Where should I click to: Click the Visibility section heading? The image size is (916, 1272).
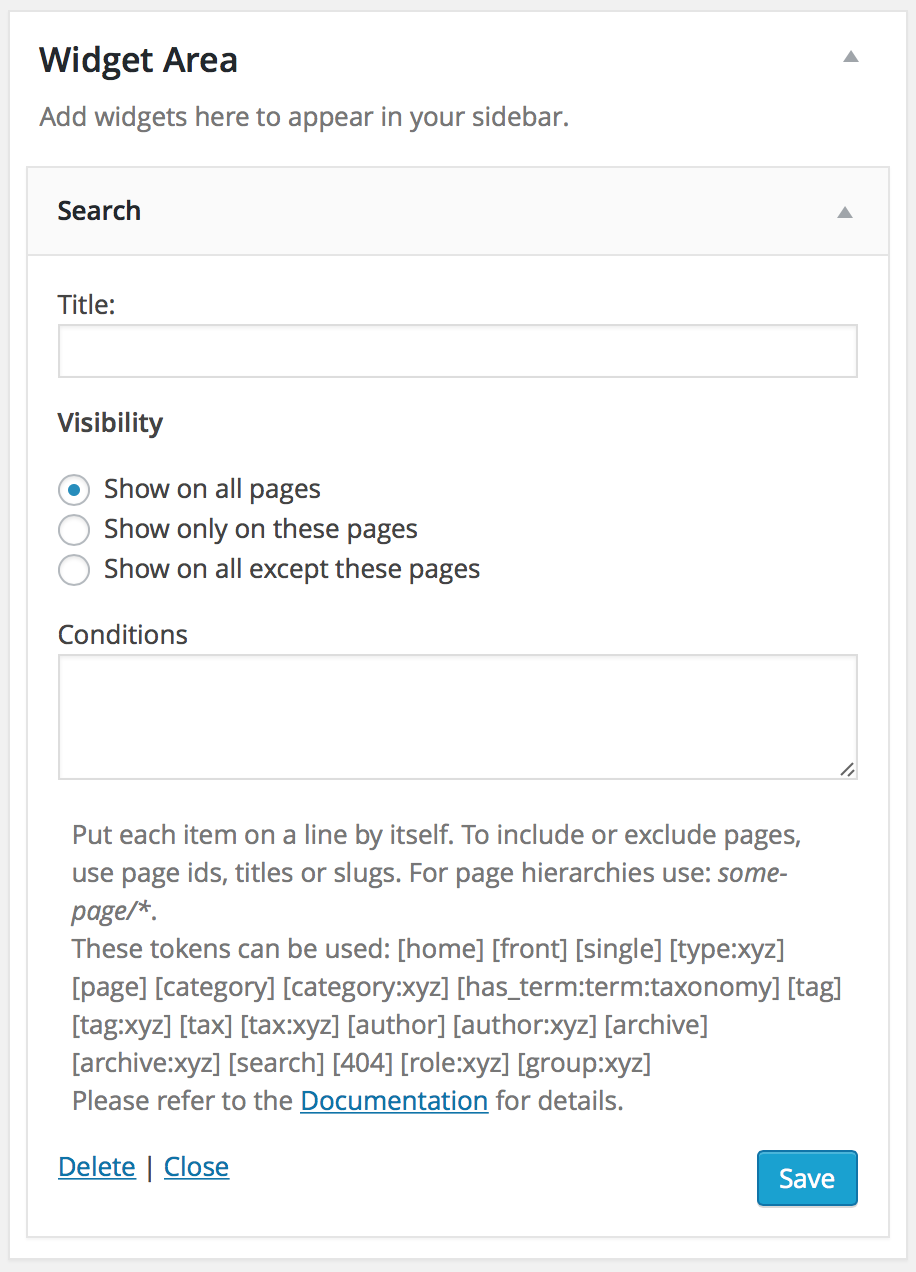(x=110, y=423)
